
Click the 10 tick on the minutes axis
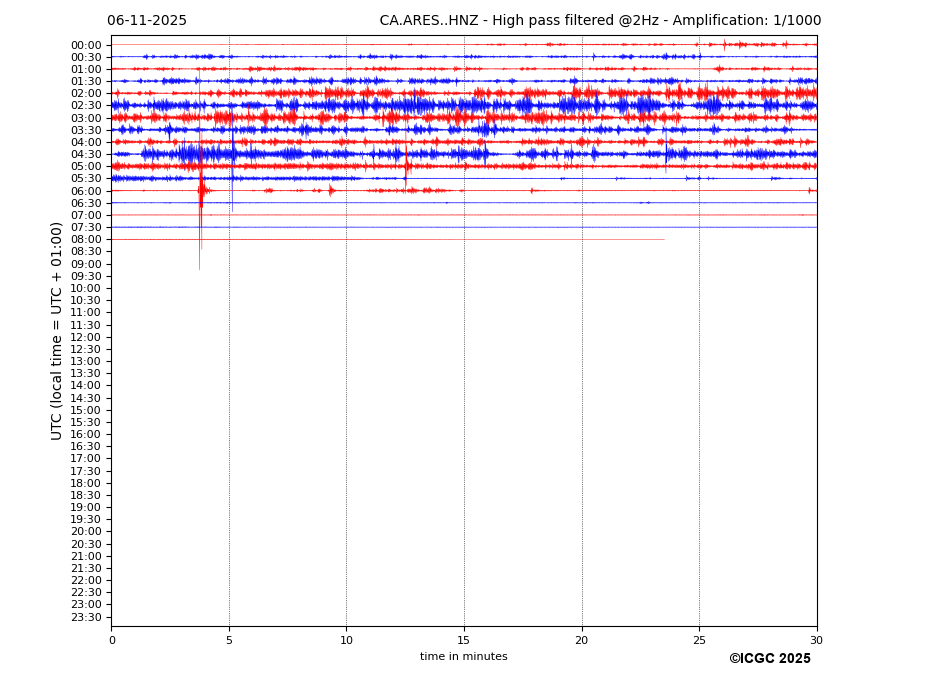pos(346,640)
